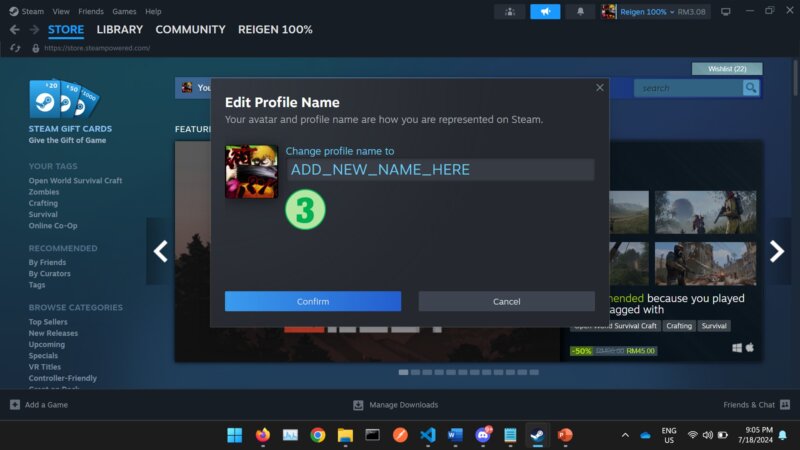Confirm the new profile name

click(313, 302)
